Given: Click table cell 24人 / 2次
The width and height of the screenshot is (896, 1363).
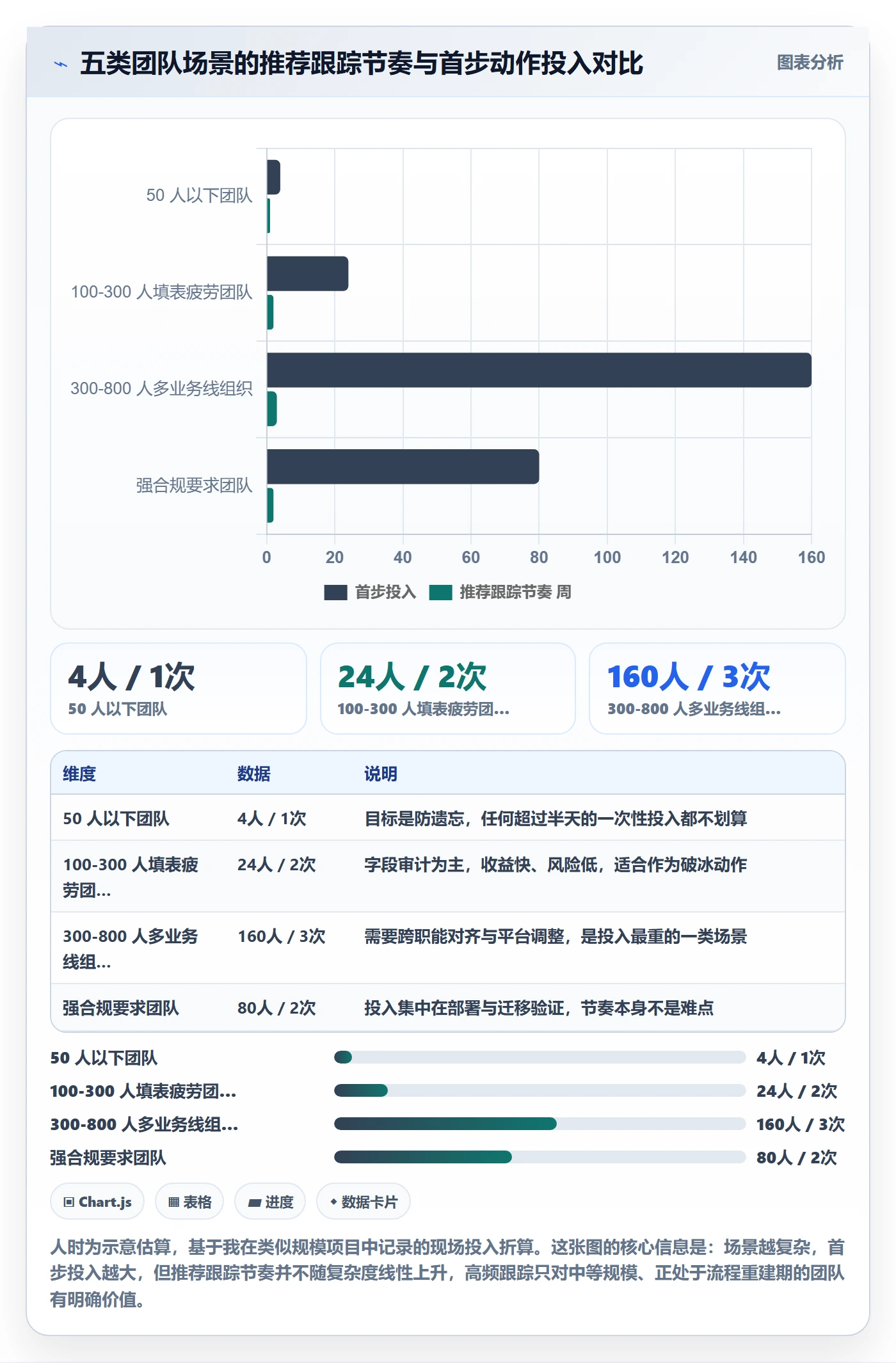Looking at the screenshot, I should (276, 865).
